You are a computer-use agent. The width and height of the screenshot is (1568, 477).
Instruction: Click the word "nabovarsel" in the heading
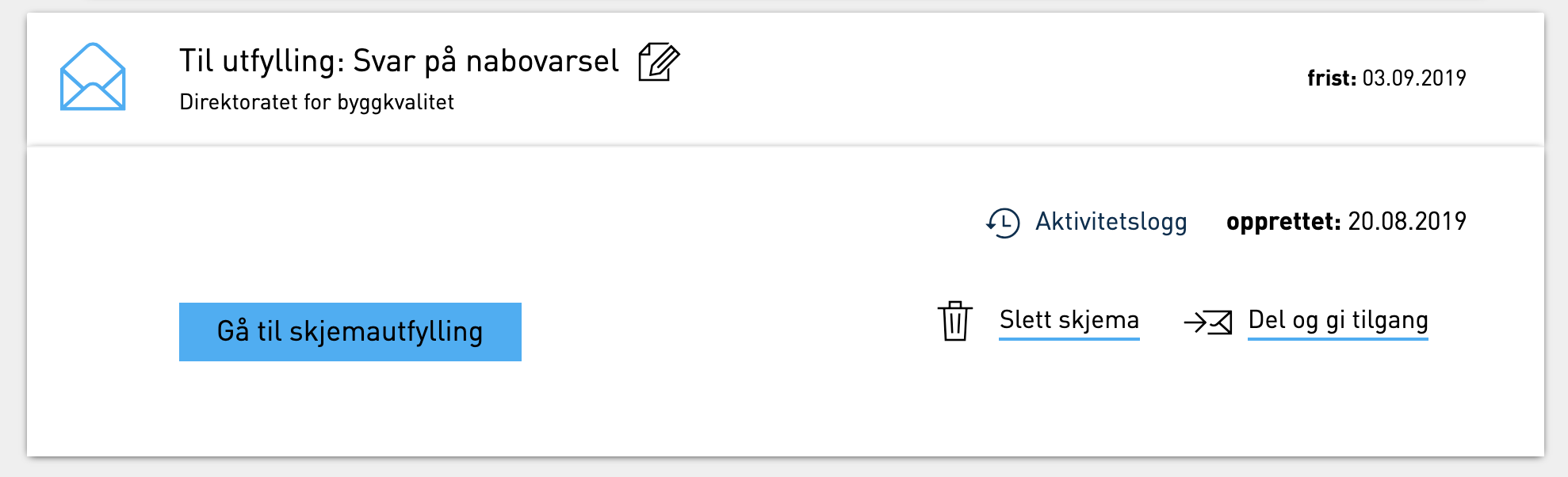pyautogui.click(x=542, y=61)
